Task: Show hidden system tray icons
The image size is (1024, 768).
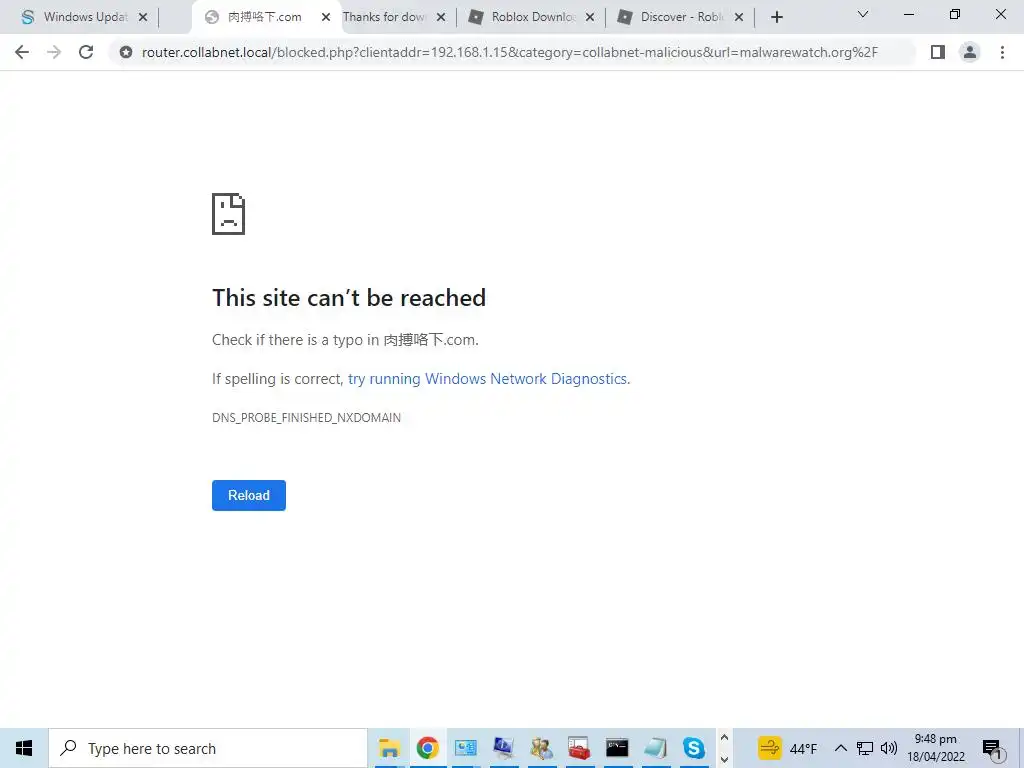Action: click(x=840, y=748)
